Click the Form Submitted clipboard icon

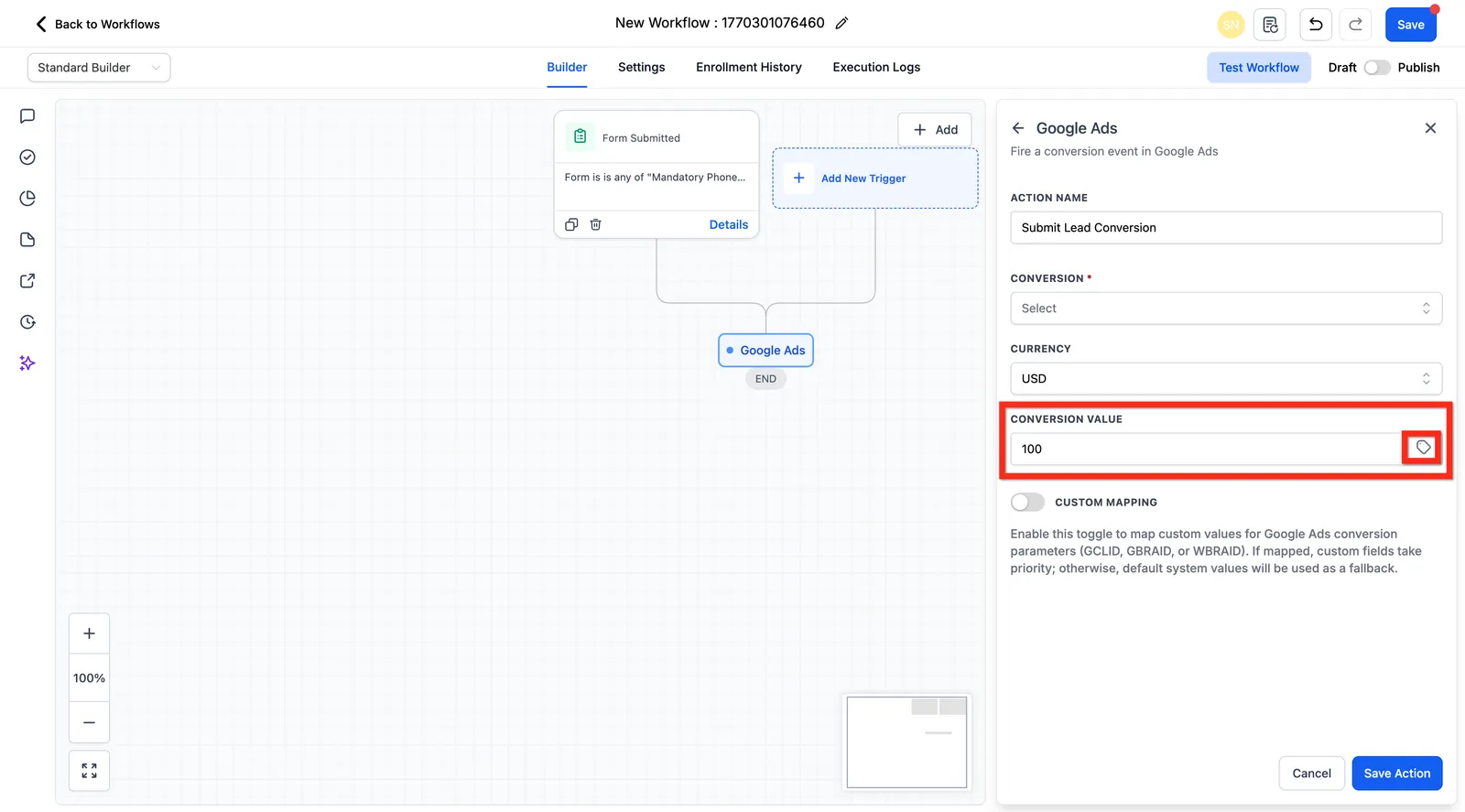click(580, 136)
